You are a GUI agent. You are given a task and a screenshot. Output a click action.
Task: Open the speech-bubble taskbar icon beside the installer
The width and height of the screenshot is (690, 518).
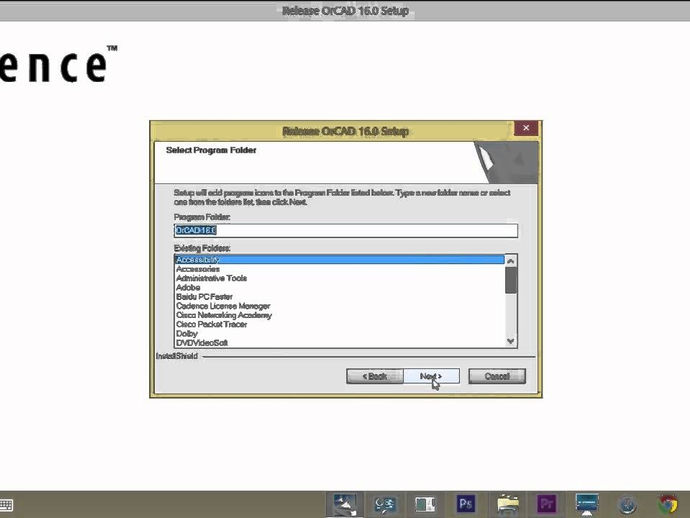pos(385,504)
